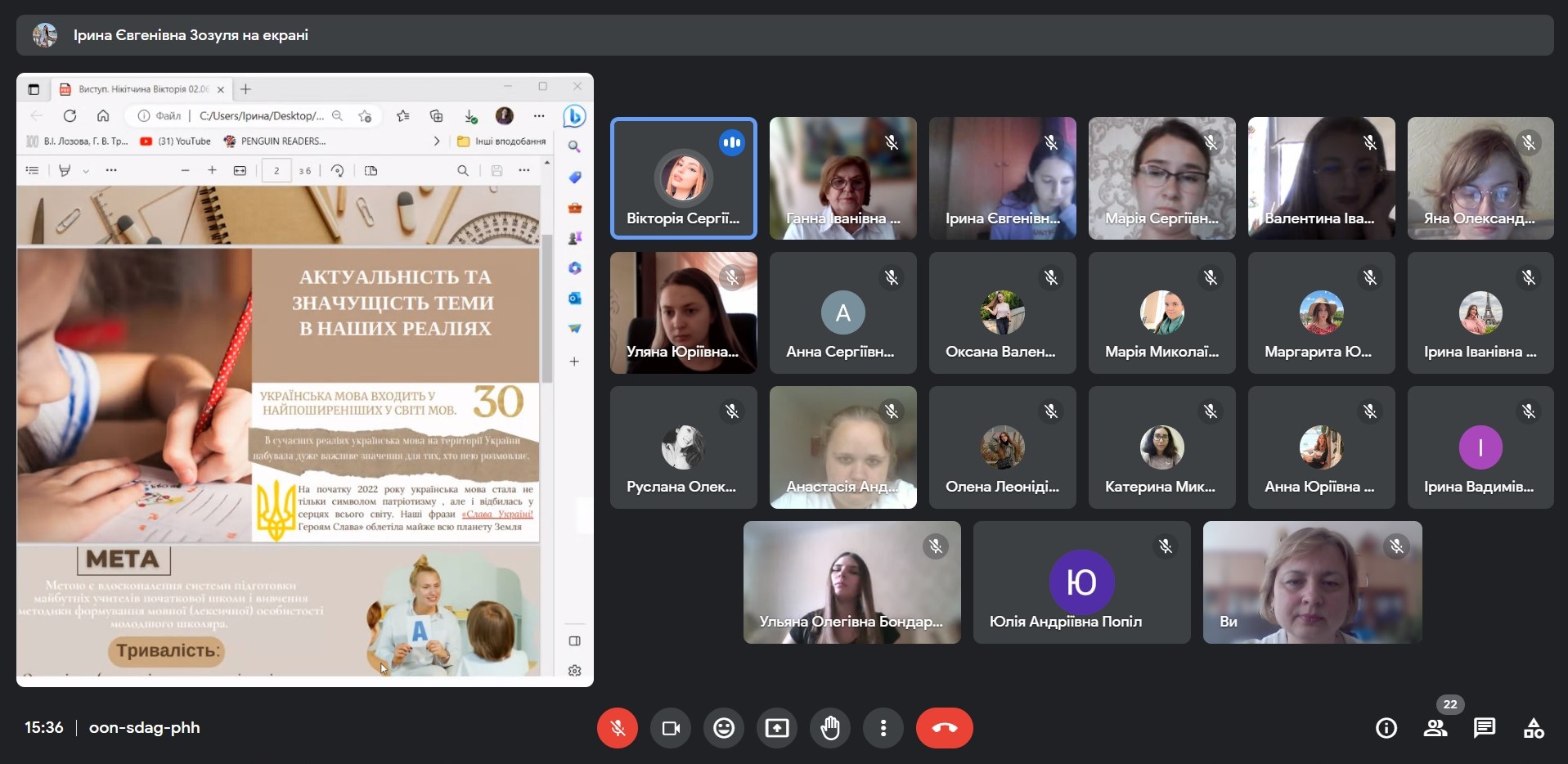Toggle the camera off

pyautogui.click(x=671, y=728)
